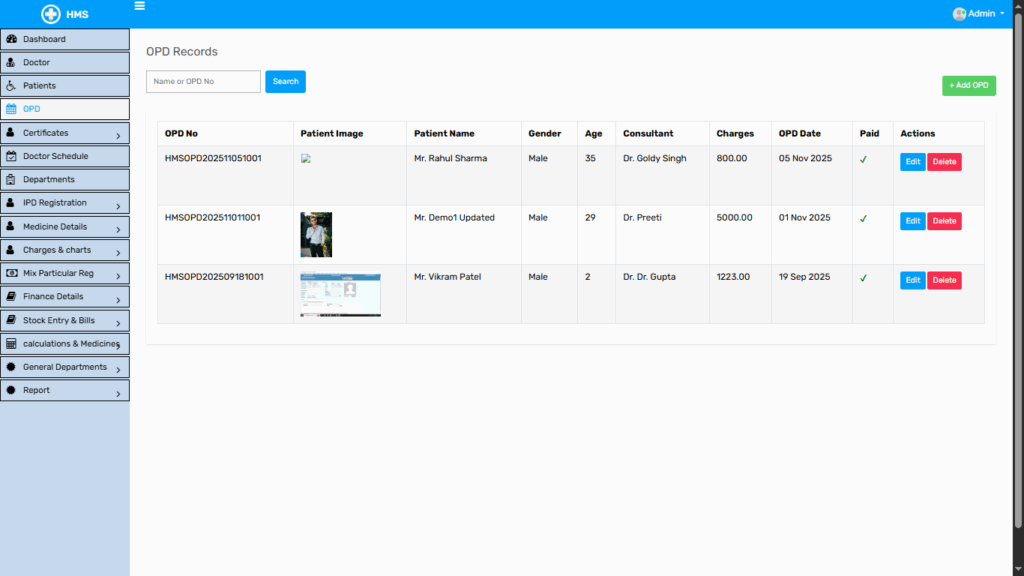The width and height of the screenshot is (1024, 576).
Task: Click the Doctor Schedule calendar-check icon
Action: tap(12, 156)
